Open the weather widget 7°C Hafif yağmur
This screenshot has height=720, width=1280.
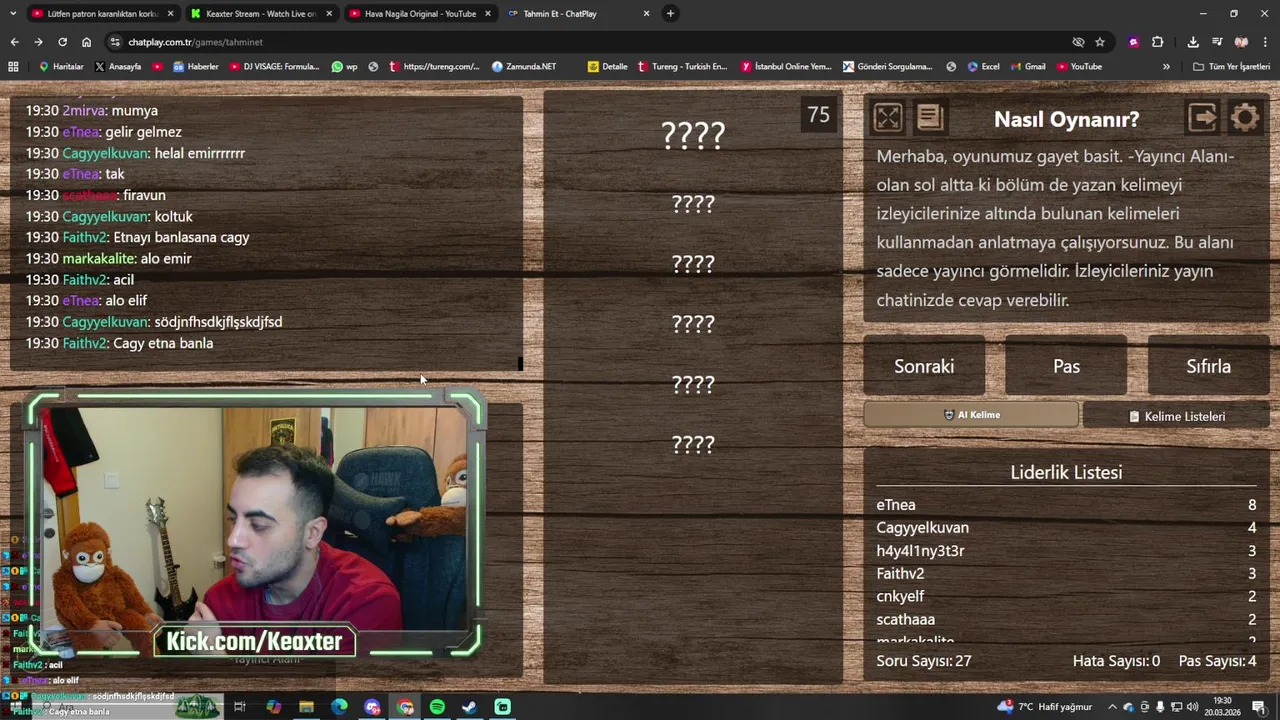coord(1045,707)
